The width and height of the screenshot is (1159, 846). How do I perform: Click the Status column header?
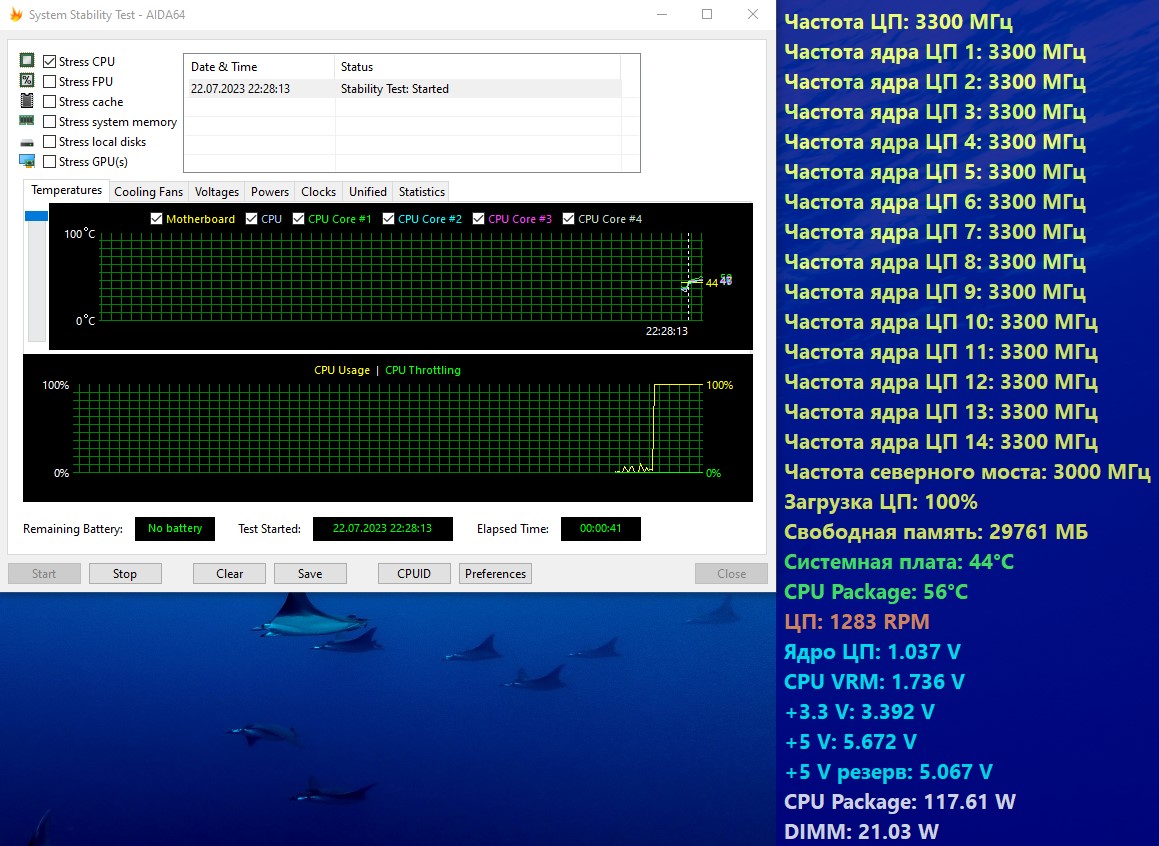[477, 66]
